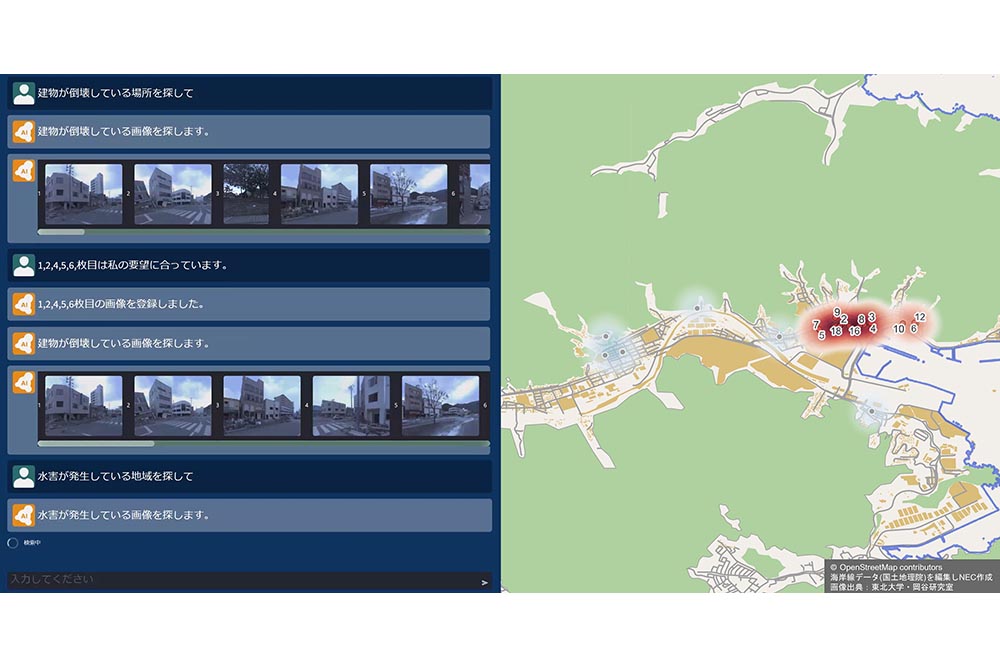Click the AI icon next to 1,2,4,5,6枚目の画像を登録しました
This screenshot has height=667, width=1000.
coord(24,303)
